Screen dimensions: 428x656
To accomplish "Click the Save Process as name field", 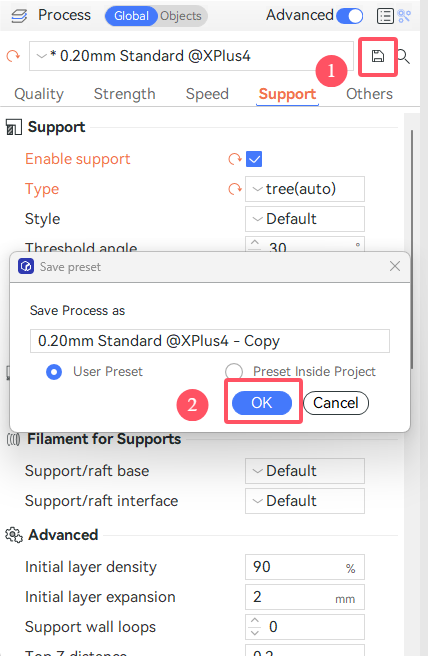I will 210,341.
